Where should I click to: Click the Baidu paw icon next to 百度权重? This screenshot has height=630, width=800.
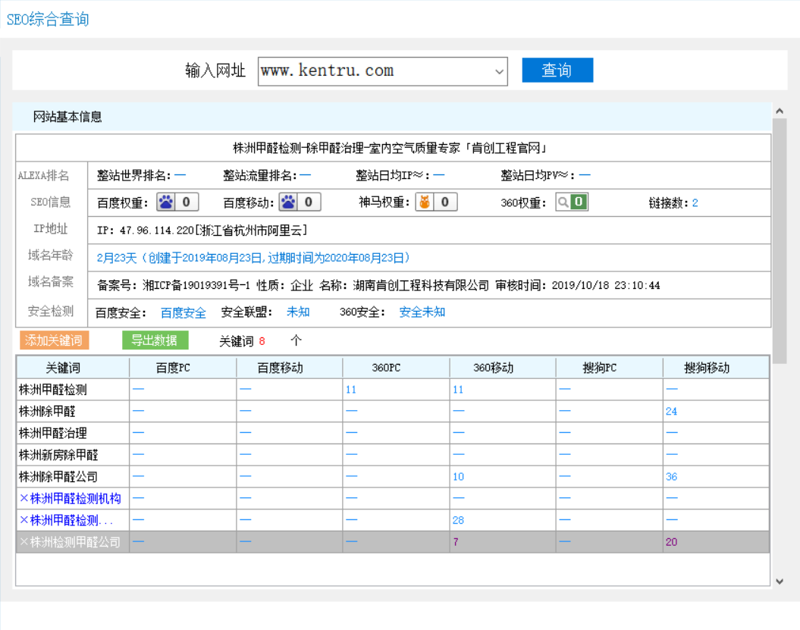pos(166,202)
